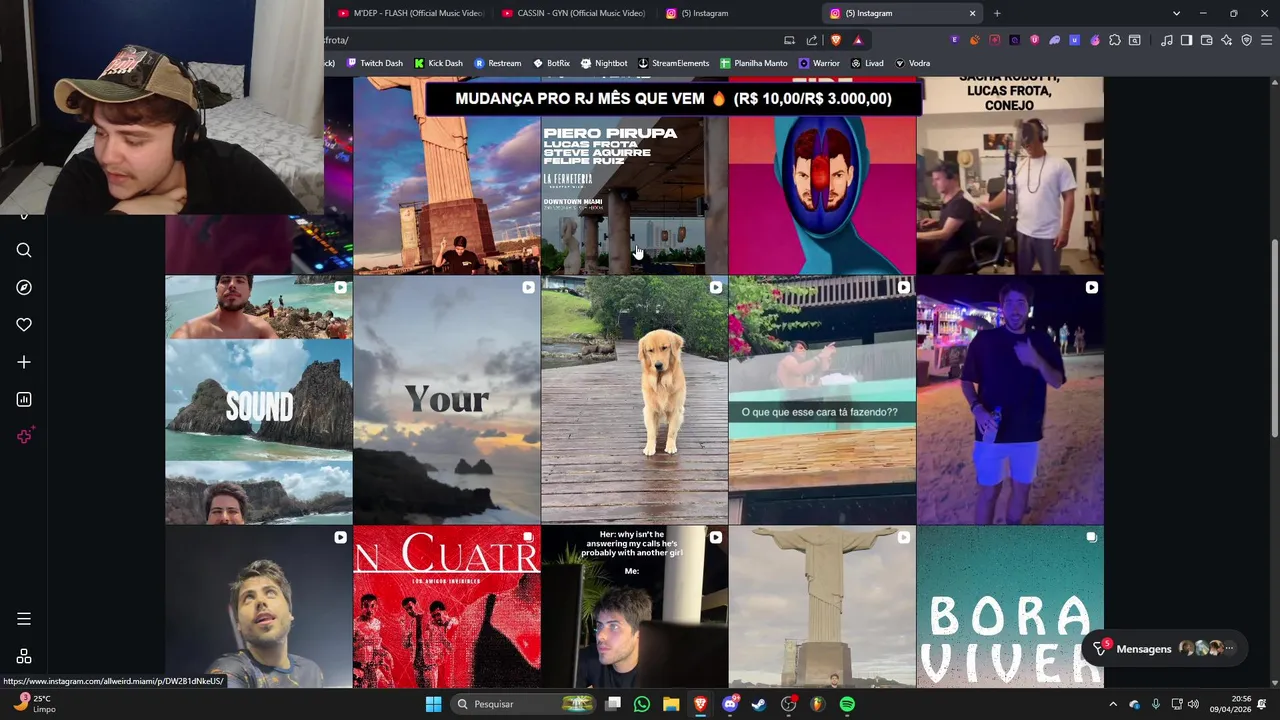Open the Warrior bookmark

click(x=819, y=63)
